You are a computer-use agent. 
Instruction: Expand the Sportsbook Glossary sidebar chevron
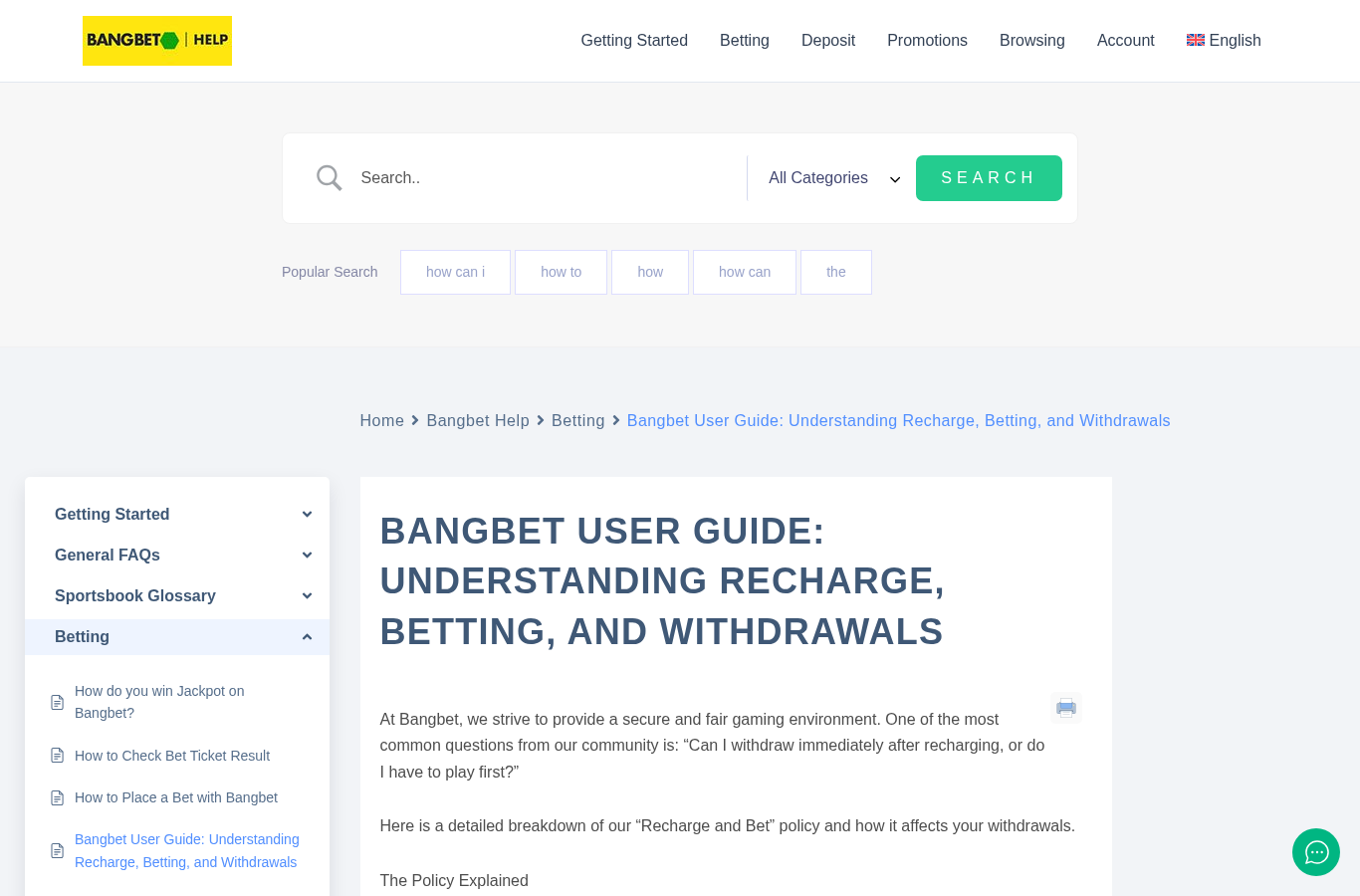click(x=307, y=596)
